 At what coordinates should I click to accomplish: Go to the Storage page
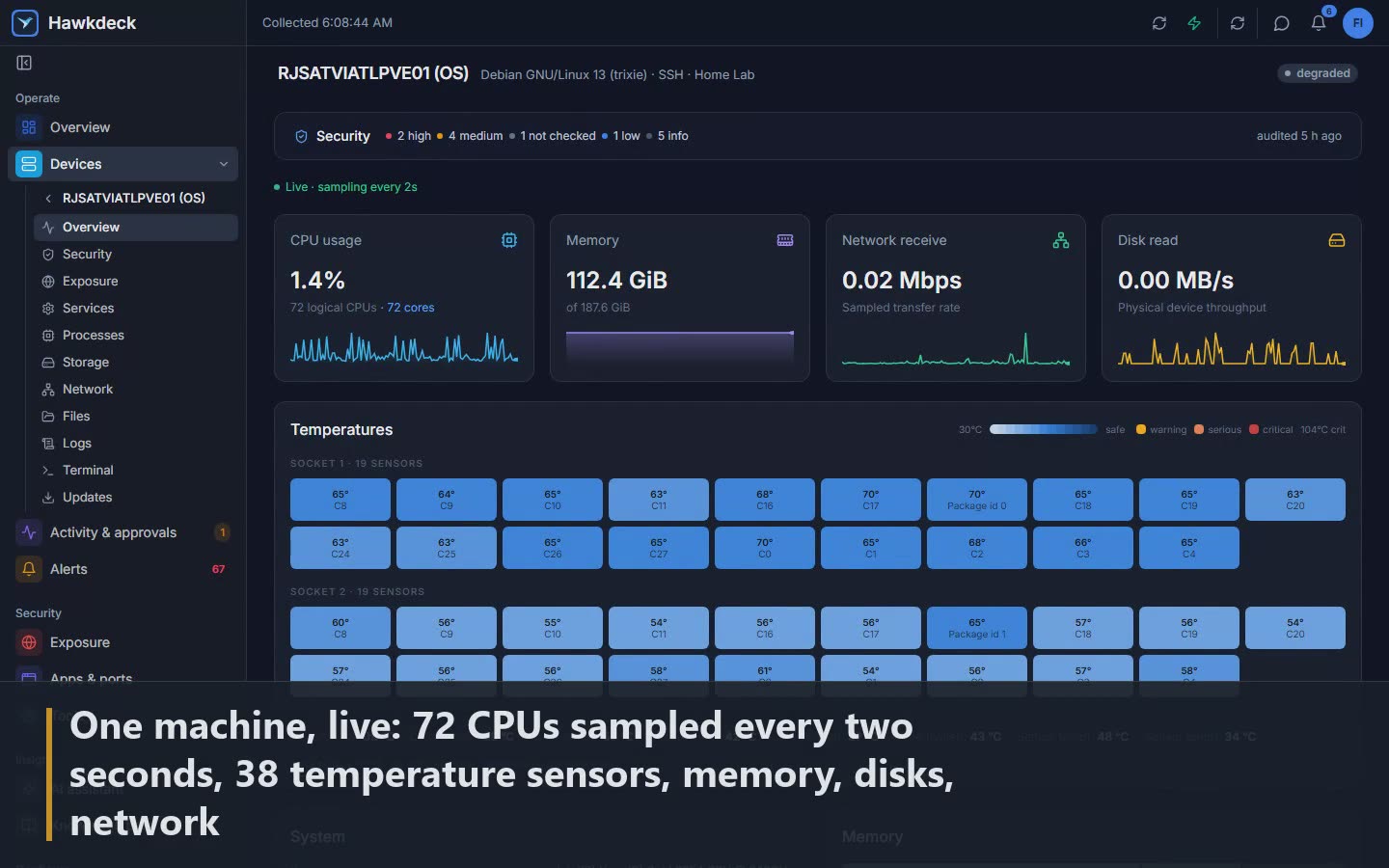(136, 362)
